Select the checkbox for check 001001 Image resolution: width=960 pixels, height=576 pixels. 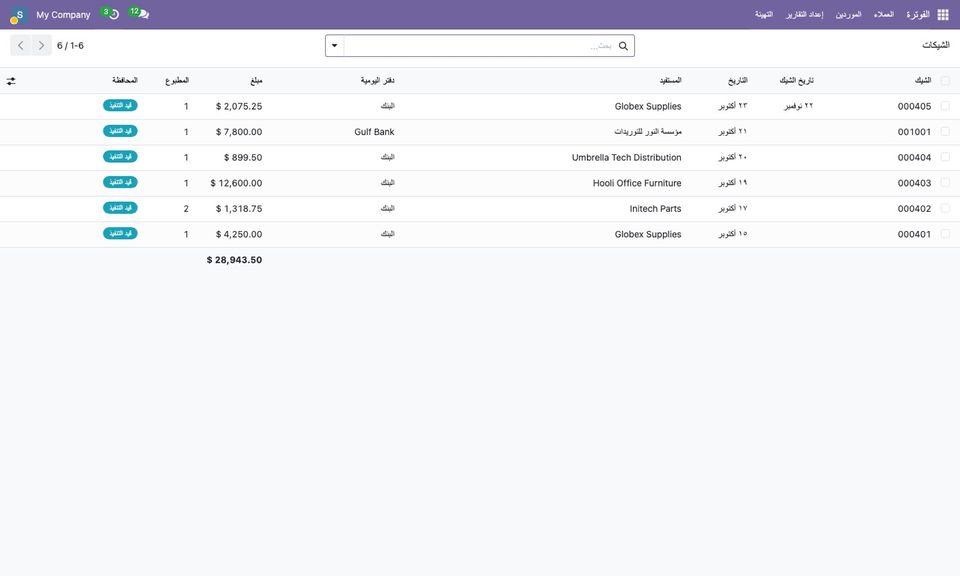(945, 132)
